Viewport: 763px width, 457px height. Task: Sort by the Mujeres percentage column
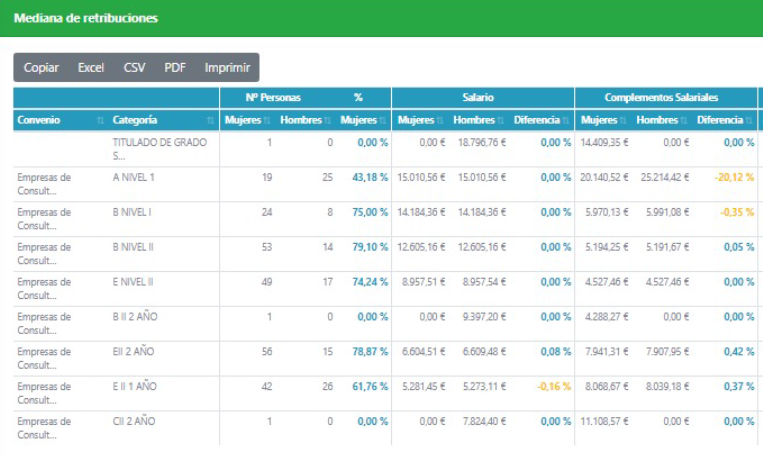(383, 121)
